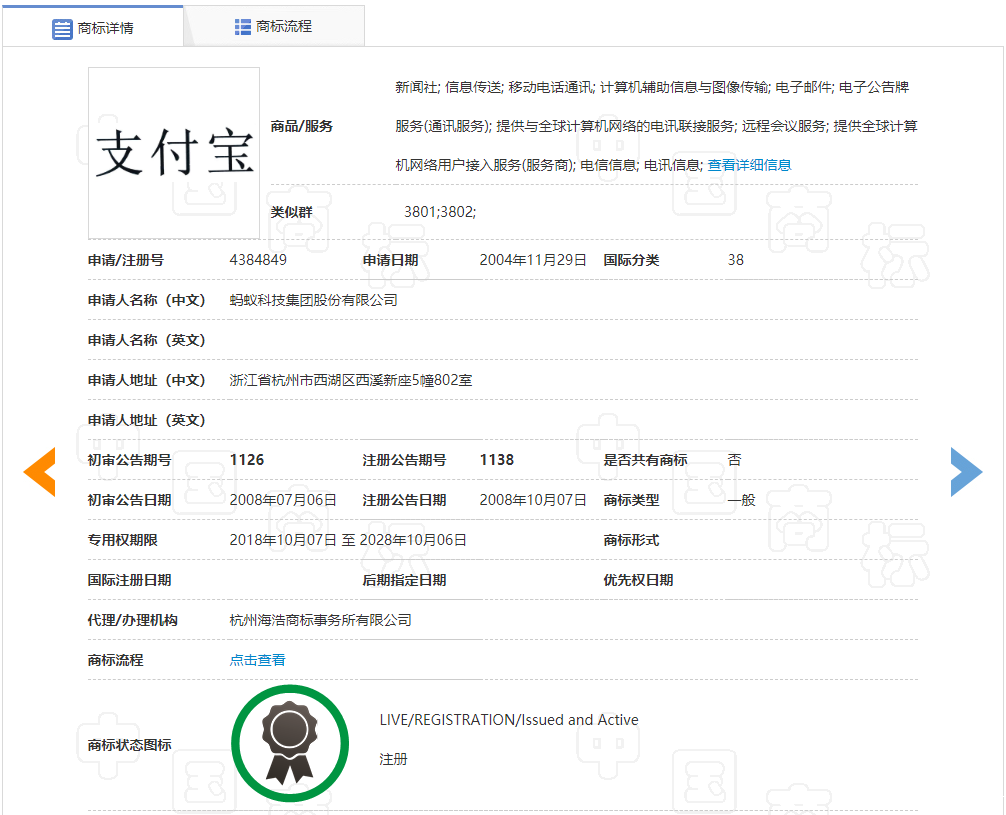Click the application date 2004年11月29日
The image size is (1006, 815).
pyautogui.click(x=533, y=260)
